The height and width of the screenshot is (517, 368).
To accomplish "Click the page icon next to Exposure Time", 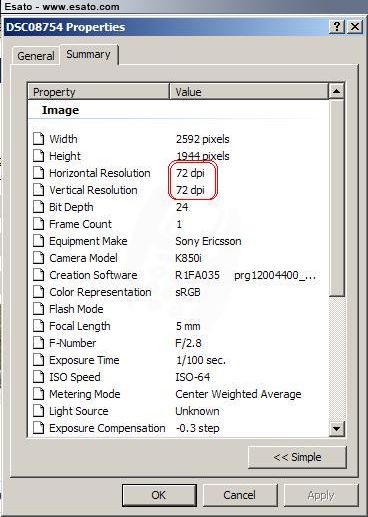I will (x=39, y=360).
